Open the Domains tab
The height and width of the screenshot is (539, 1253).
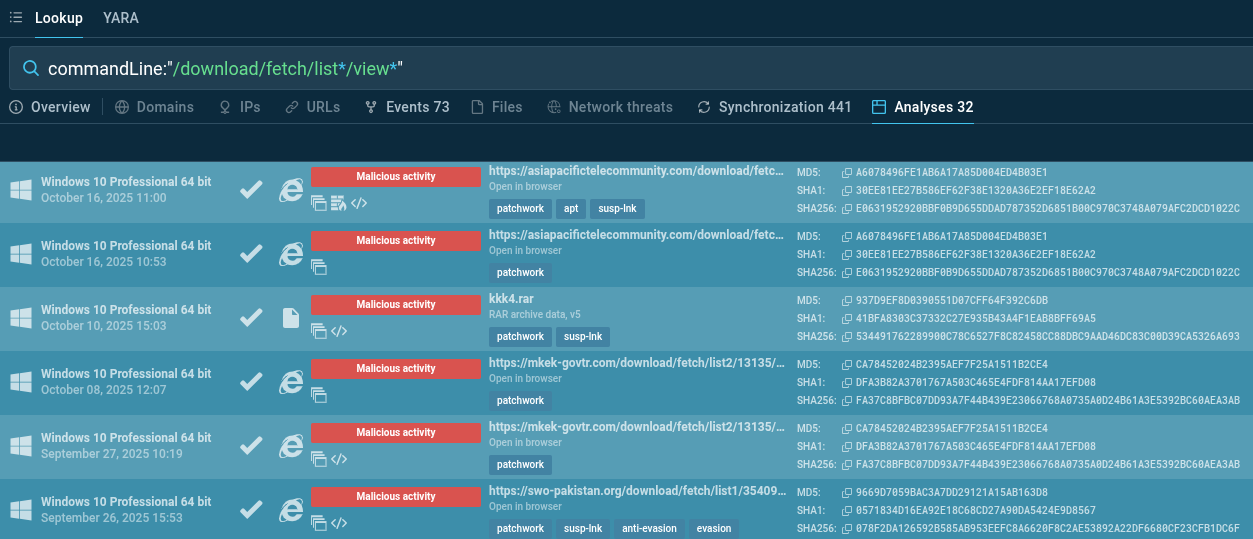pyautogui.click(x=154, y=107)
